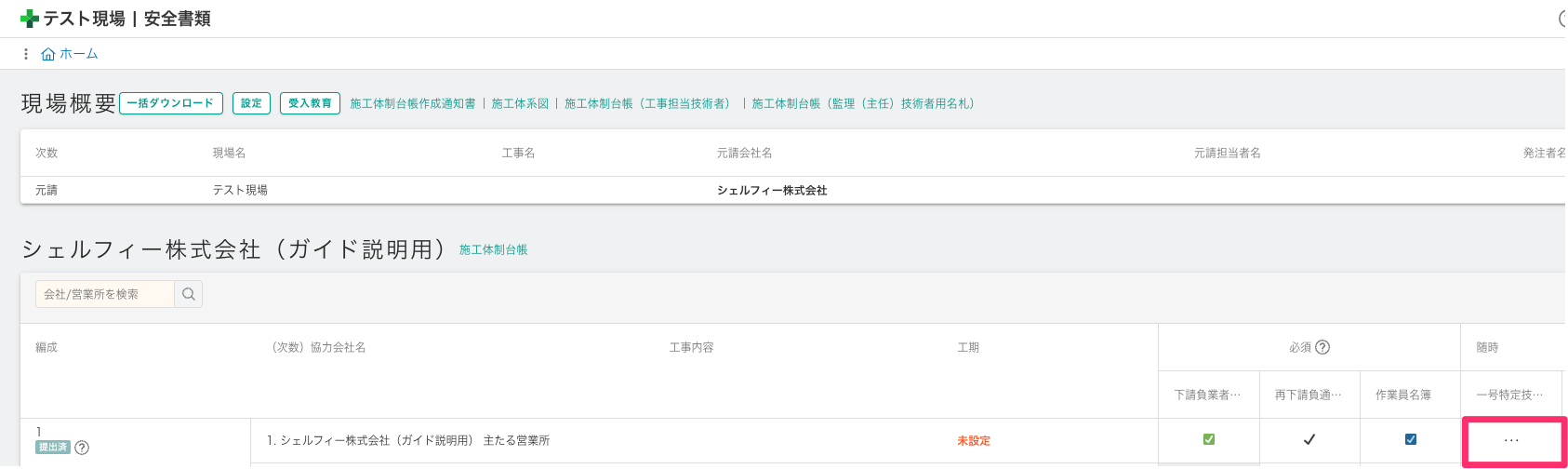The image size is (1568, 469).
Task: Toggle the blue checkbox under 作業員名簿
Action: coord(1411,439)
